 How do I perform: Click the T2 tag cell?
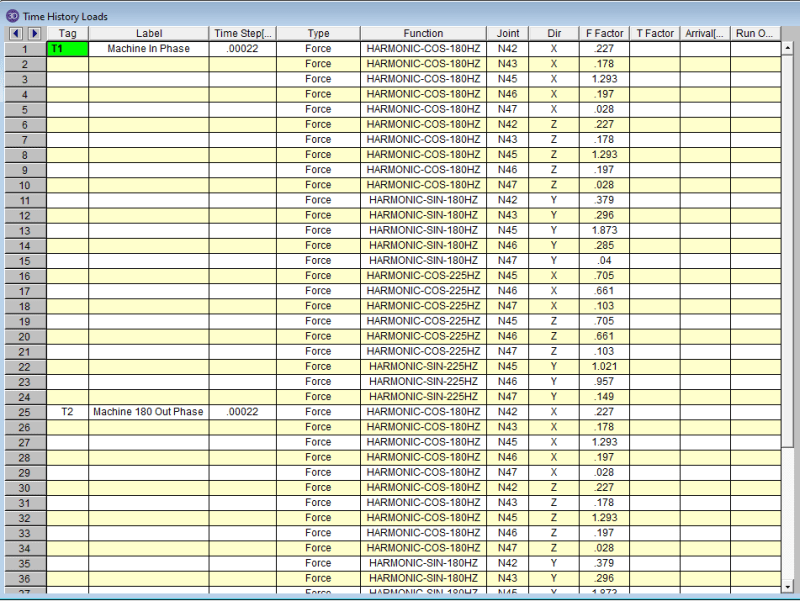click(x=67, y=412)
